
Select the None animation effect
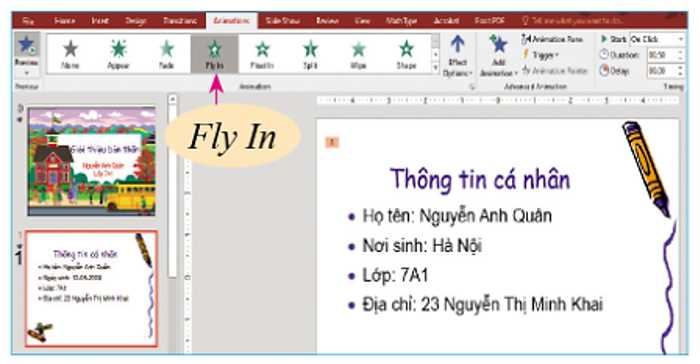point(70,54)
